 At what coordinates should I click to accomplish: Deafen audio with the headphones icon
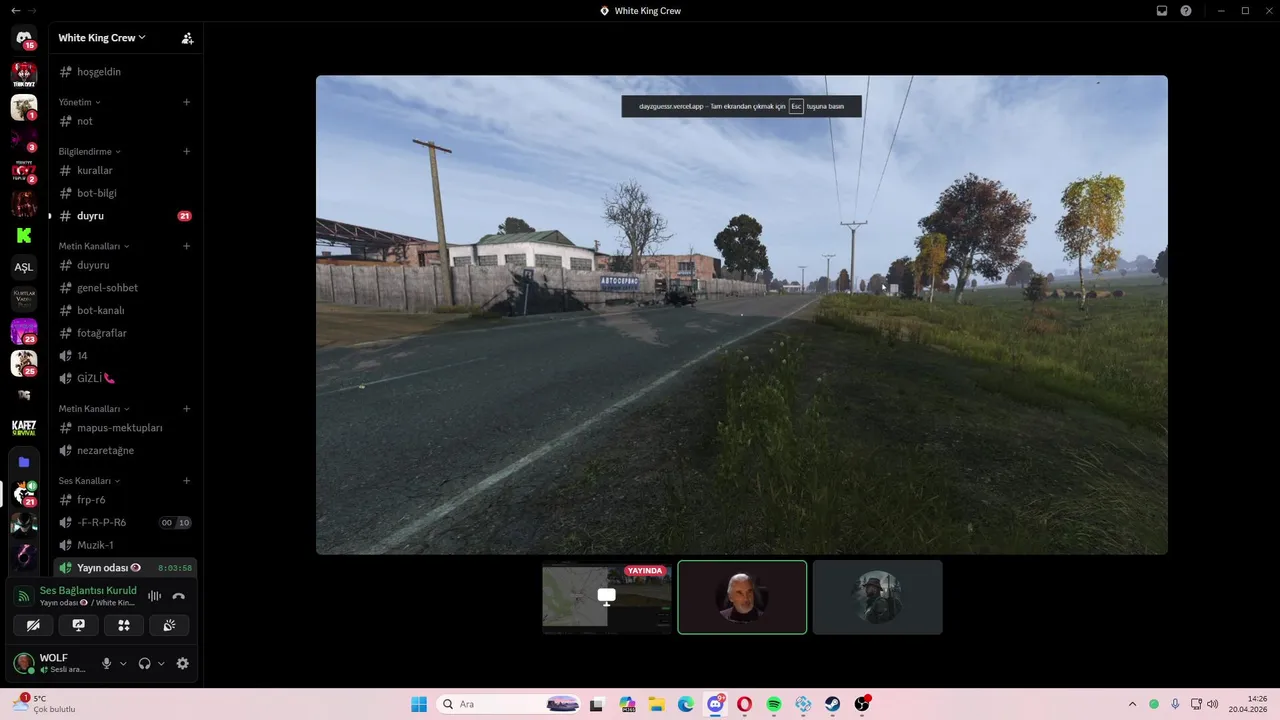145,663
